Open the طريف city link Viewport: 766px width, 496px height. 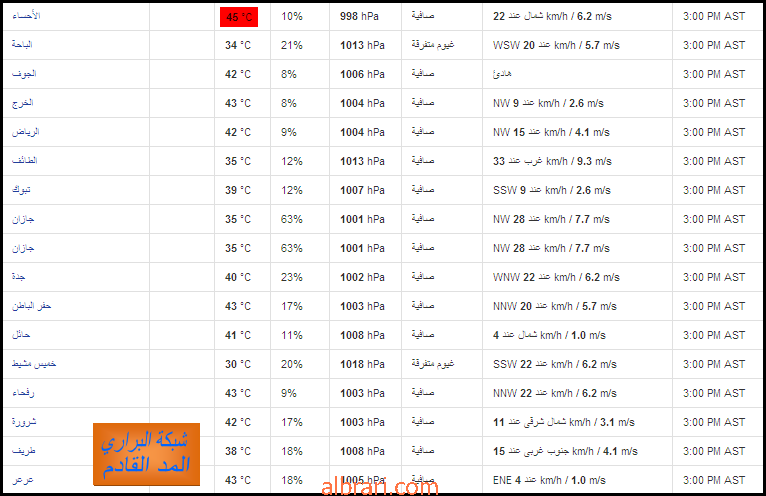tap(23, 451)
